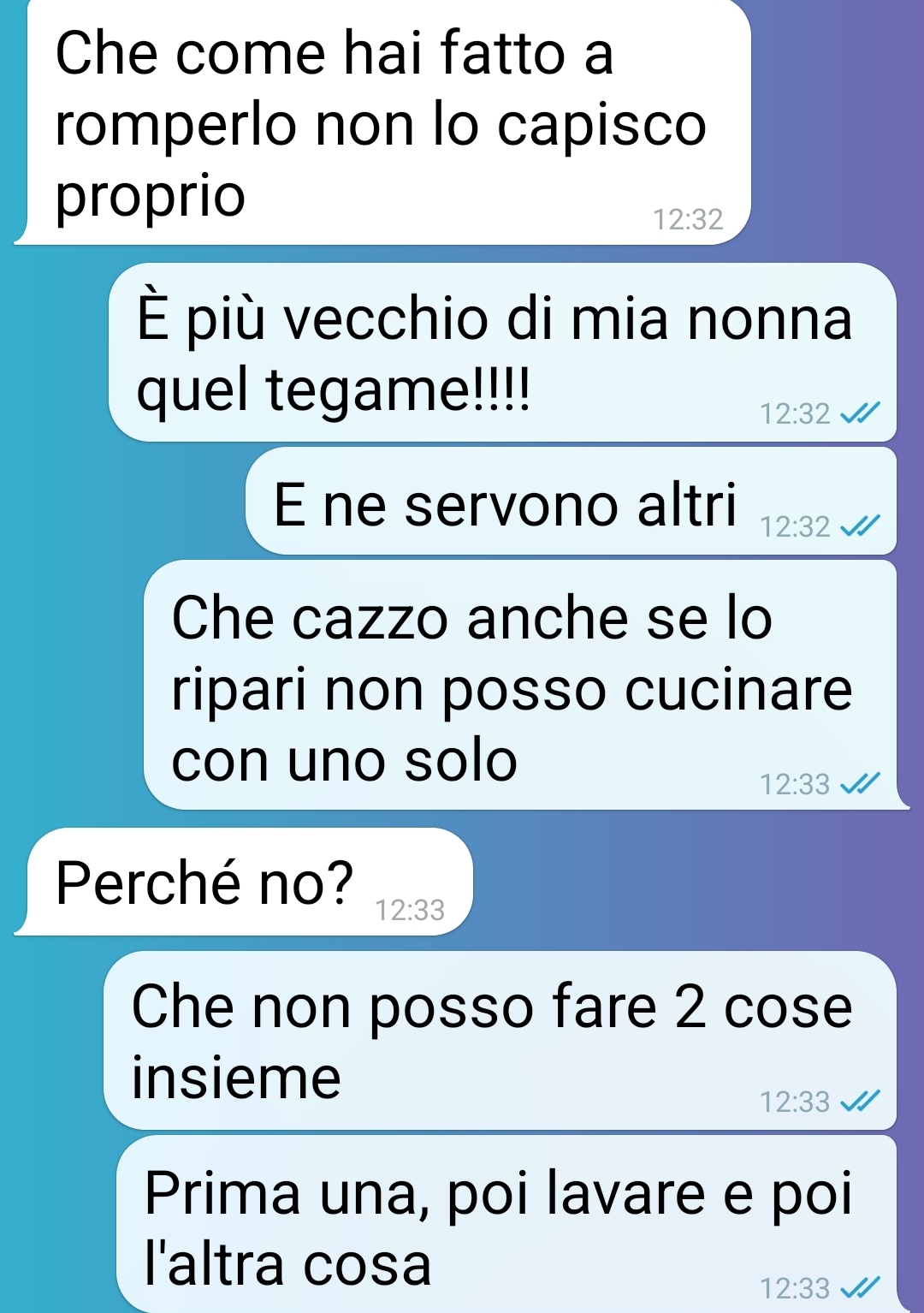924x1313 pixels.
Task: Tap 12:33 timestamp on 'insieme' message
Action: click(x=795, y=1102)
